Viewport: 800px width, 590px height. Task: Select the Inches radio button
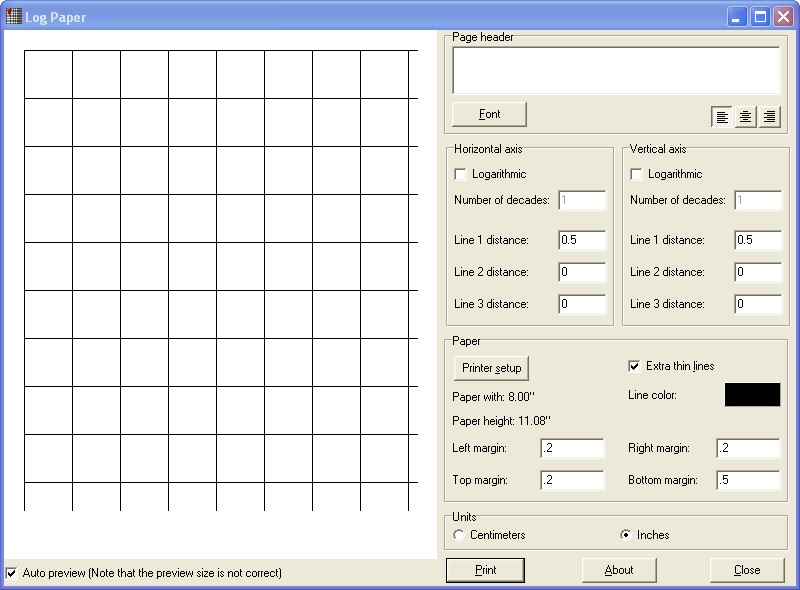626,535
